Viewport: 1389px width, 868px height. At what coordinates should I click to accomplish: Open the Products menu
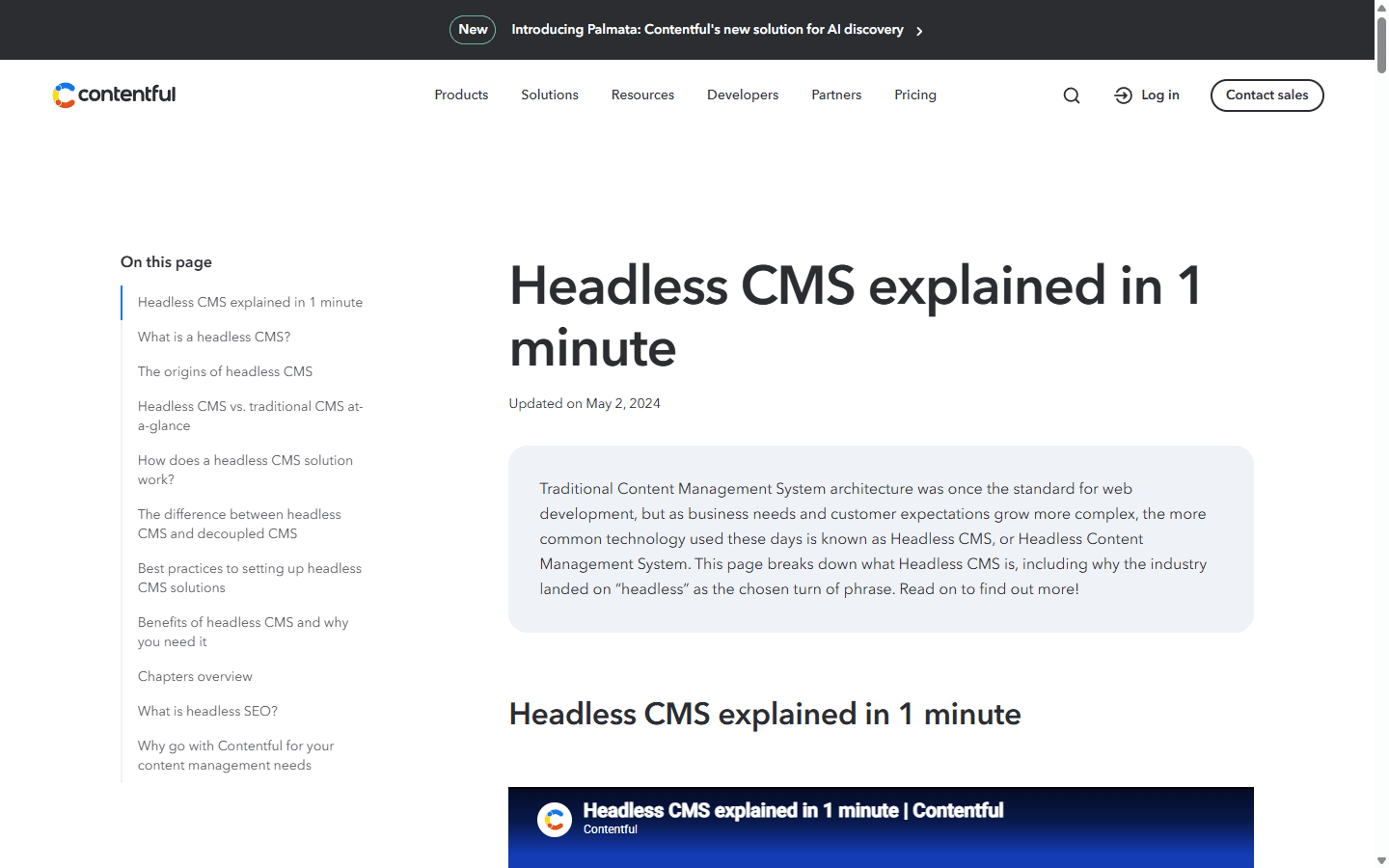(x=461, y=95)
